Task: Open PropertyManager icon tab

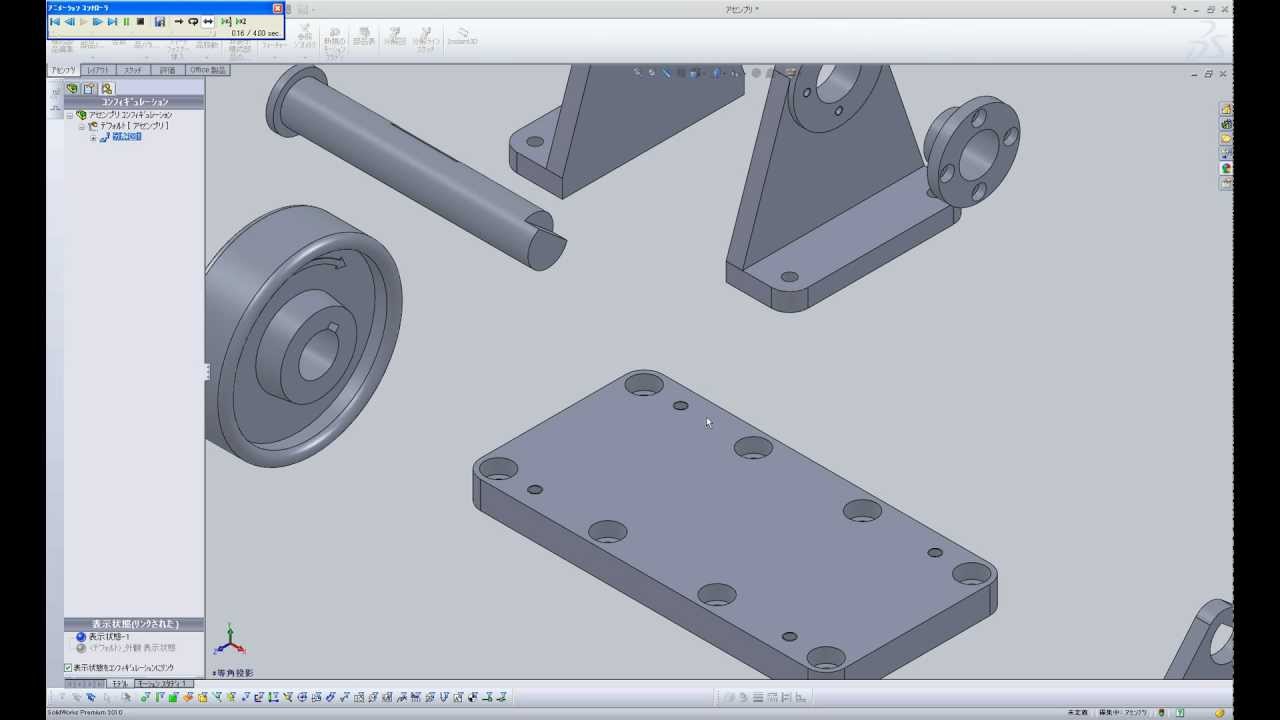Action: [x=89, y=88]
